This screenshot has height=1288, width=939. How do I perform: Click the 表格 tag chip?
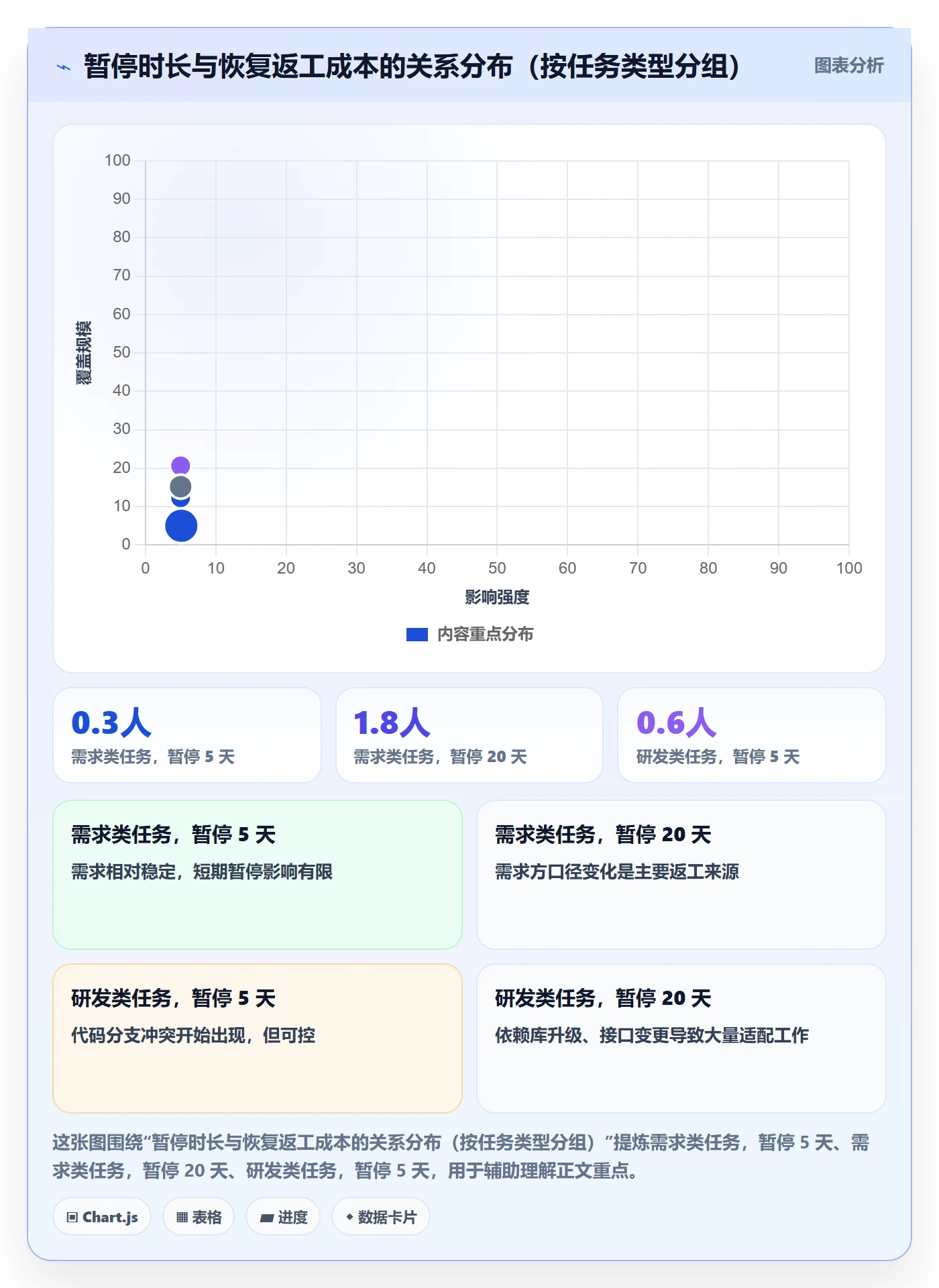pyautogui.click(x=199, y=1217)
